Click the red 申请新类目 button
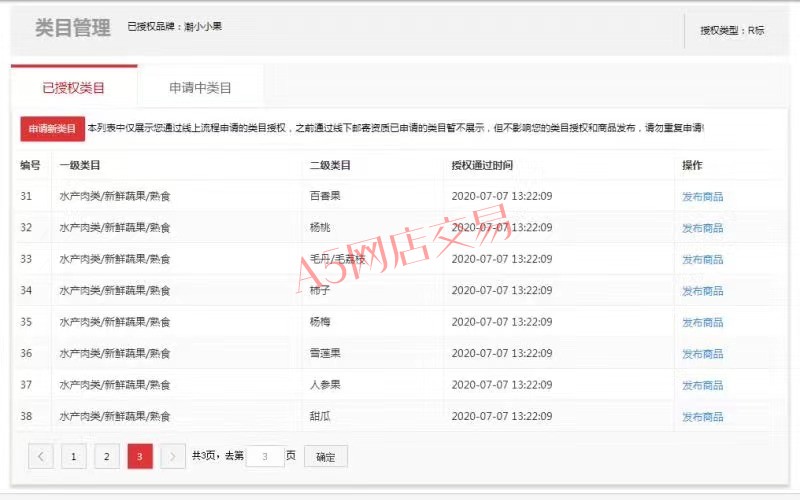 52,129
